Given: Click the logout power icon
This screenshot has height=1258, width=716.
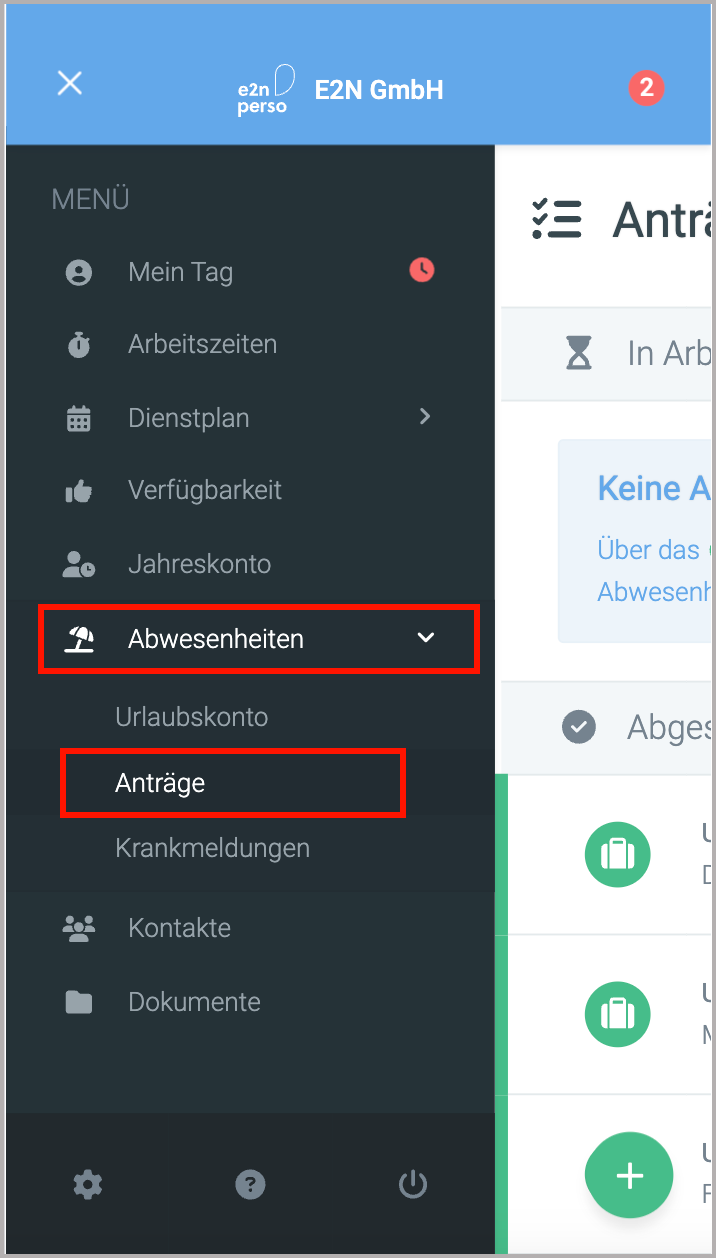Looking at the screenshot, I should coord(412,1184).
